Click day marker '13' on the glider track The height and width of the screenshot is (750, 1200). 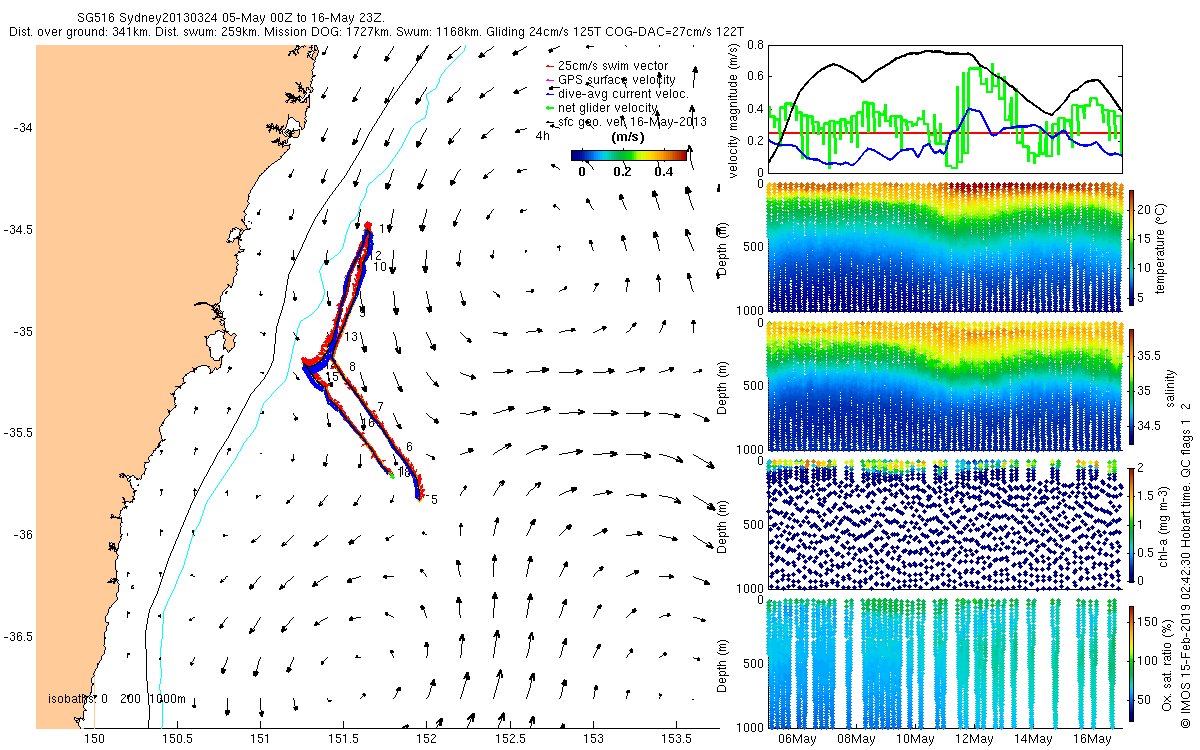point(351,337)
